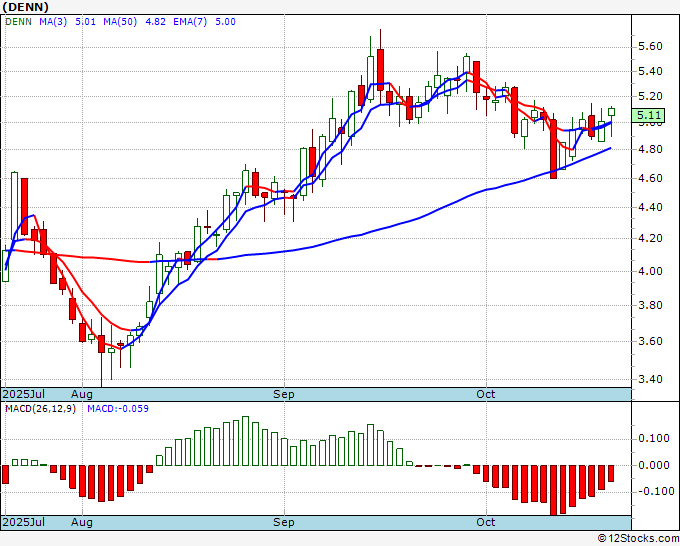The height and width of the screenshot is (546, 680).
Task: Click the 4.00 price axis label
Action: click(651, 271)
